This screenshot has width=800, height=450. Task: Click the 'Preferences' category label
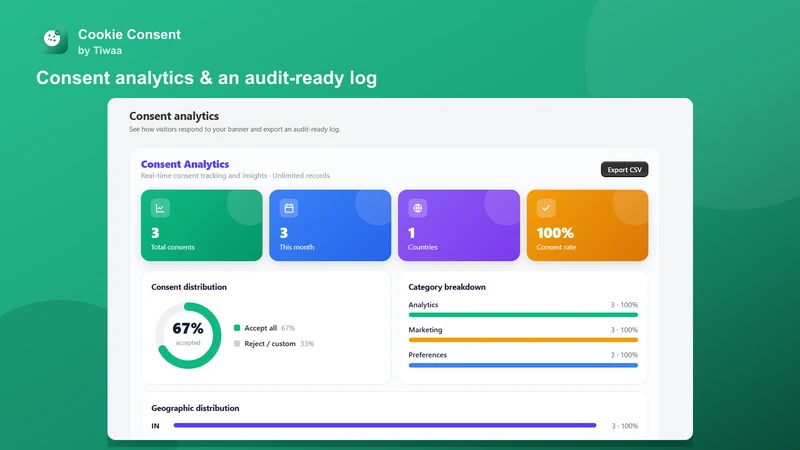[428, 355]
